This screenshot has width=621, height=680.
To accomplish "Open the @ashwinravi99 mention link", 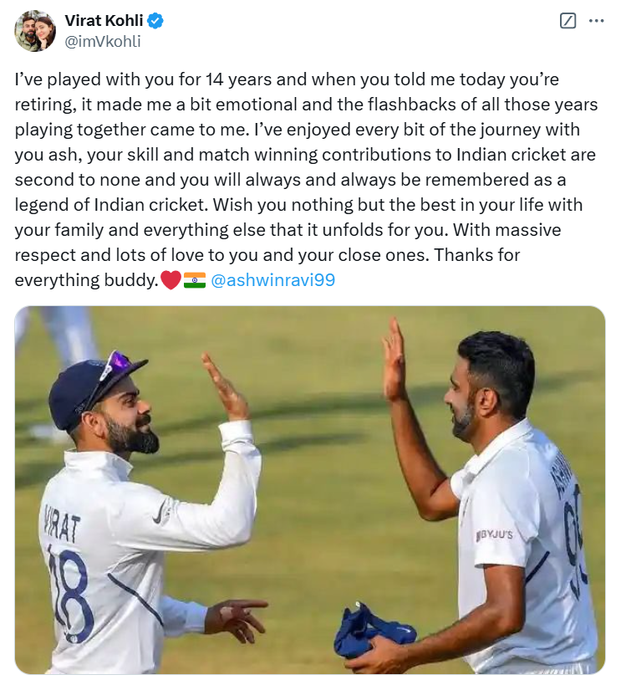I will point(273,280).
